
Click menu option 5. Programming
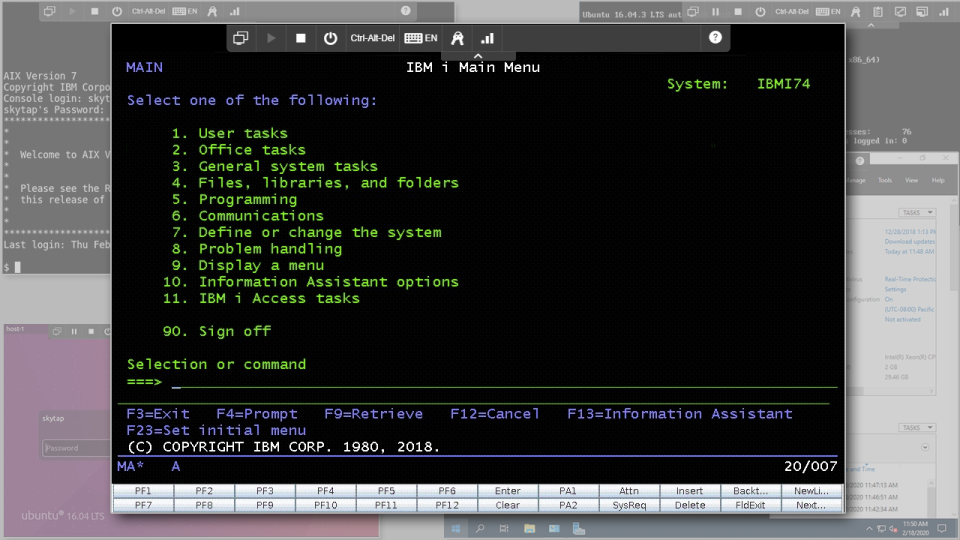pyautogui.click(x=234, y=200)
